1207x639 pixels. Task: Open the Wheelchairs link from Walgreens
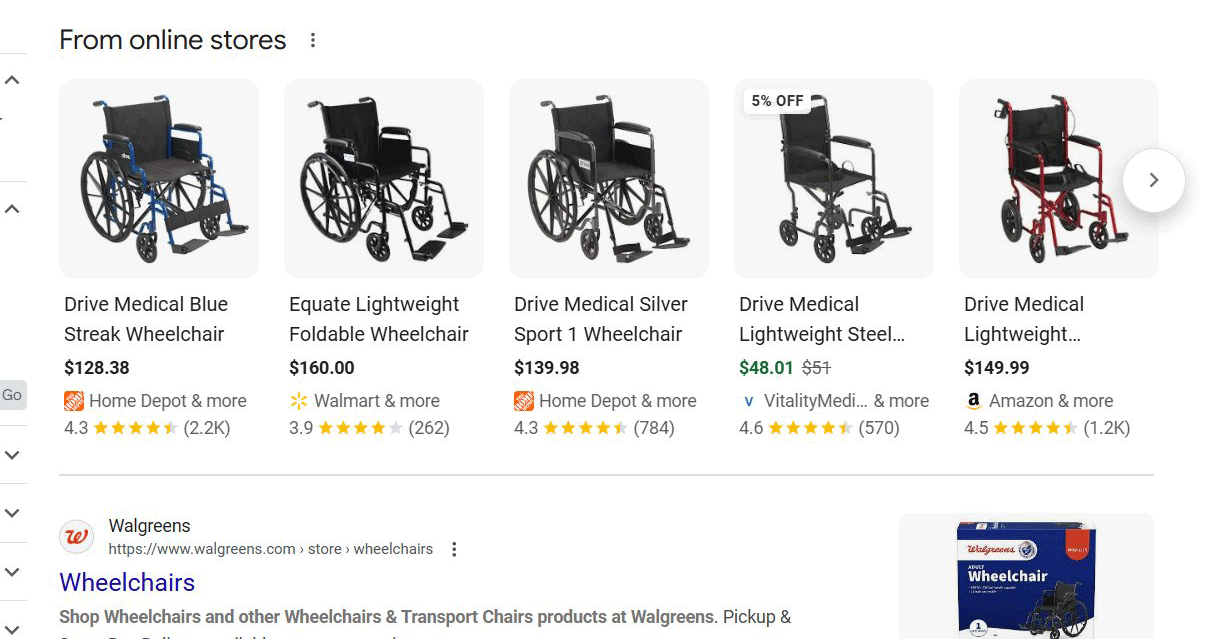126,582
